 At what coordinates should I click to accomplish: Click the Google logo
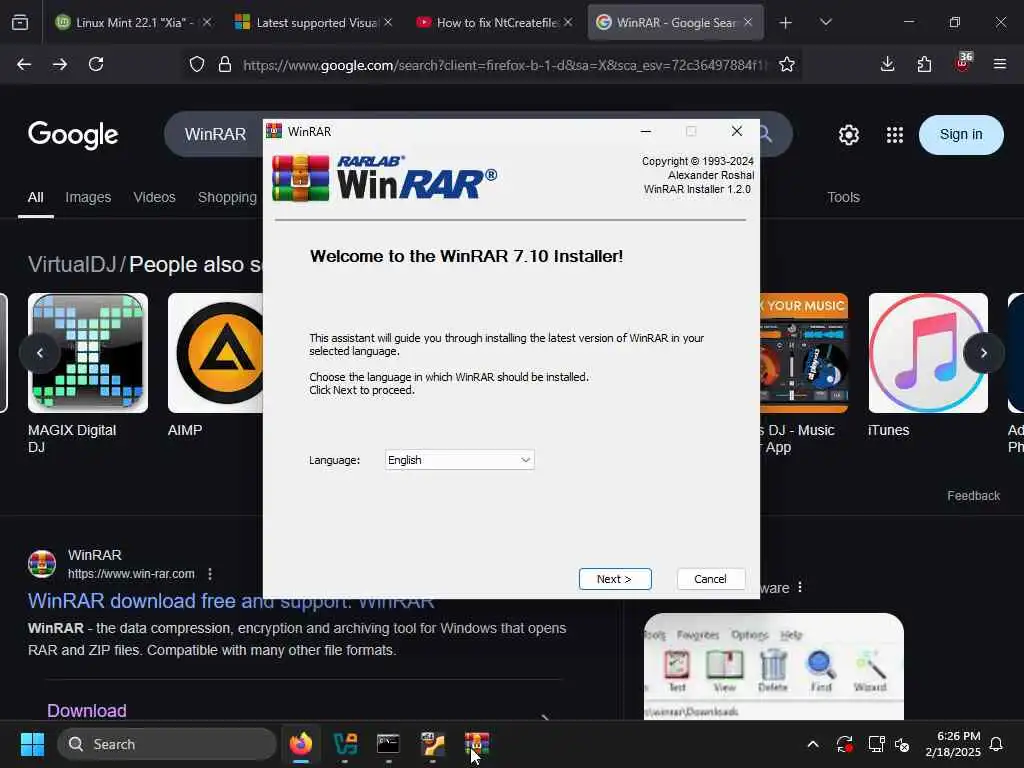[73, 135]
